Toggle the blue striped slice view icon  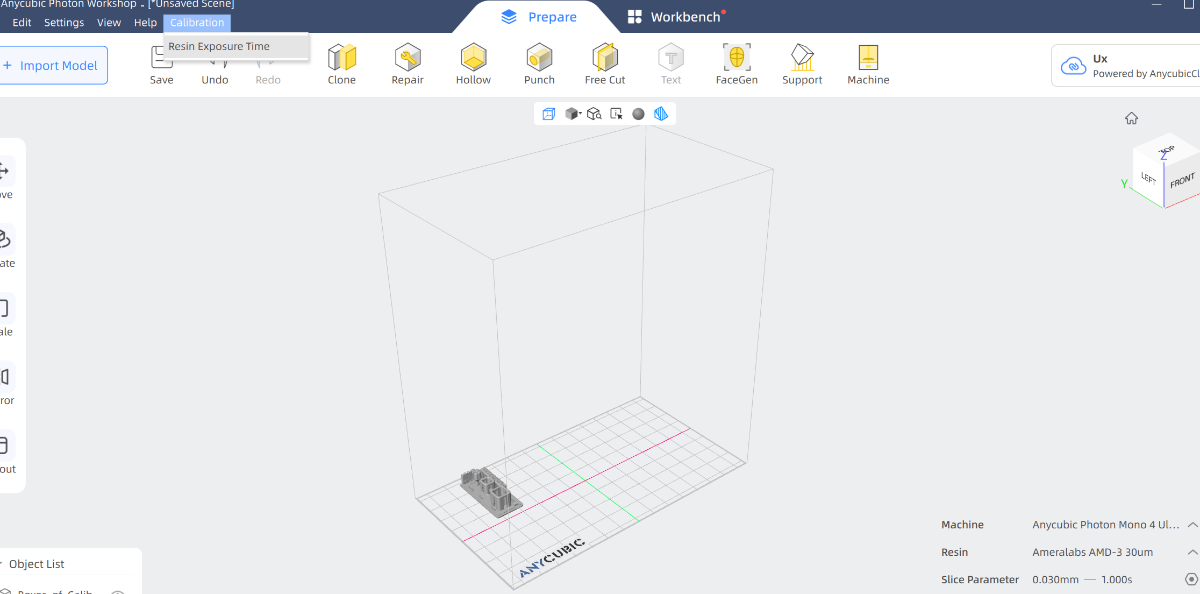660,114
